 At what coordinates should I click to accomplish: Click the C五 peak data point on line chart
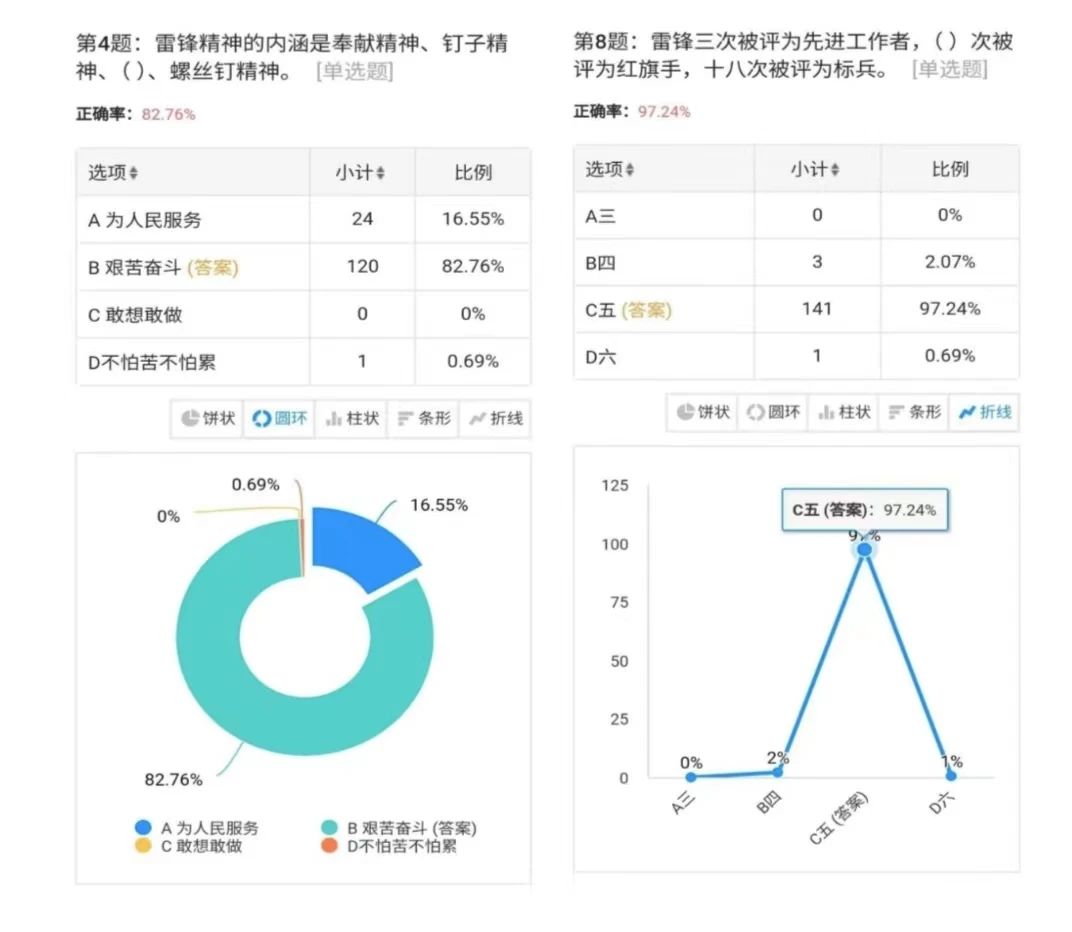pos(864,549)
